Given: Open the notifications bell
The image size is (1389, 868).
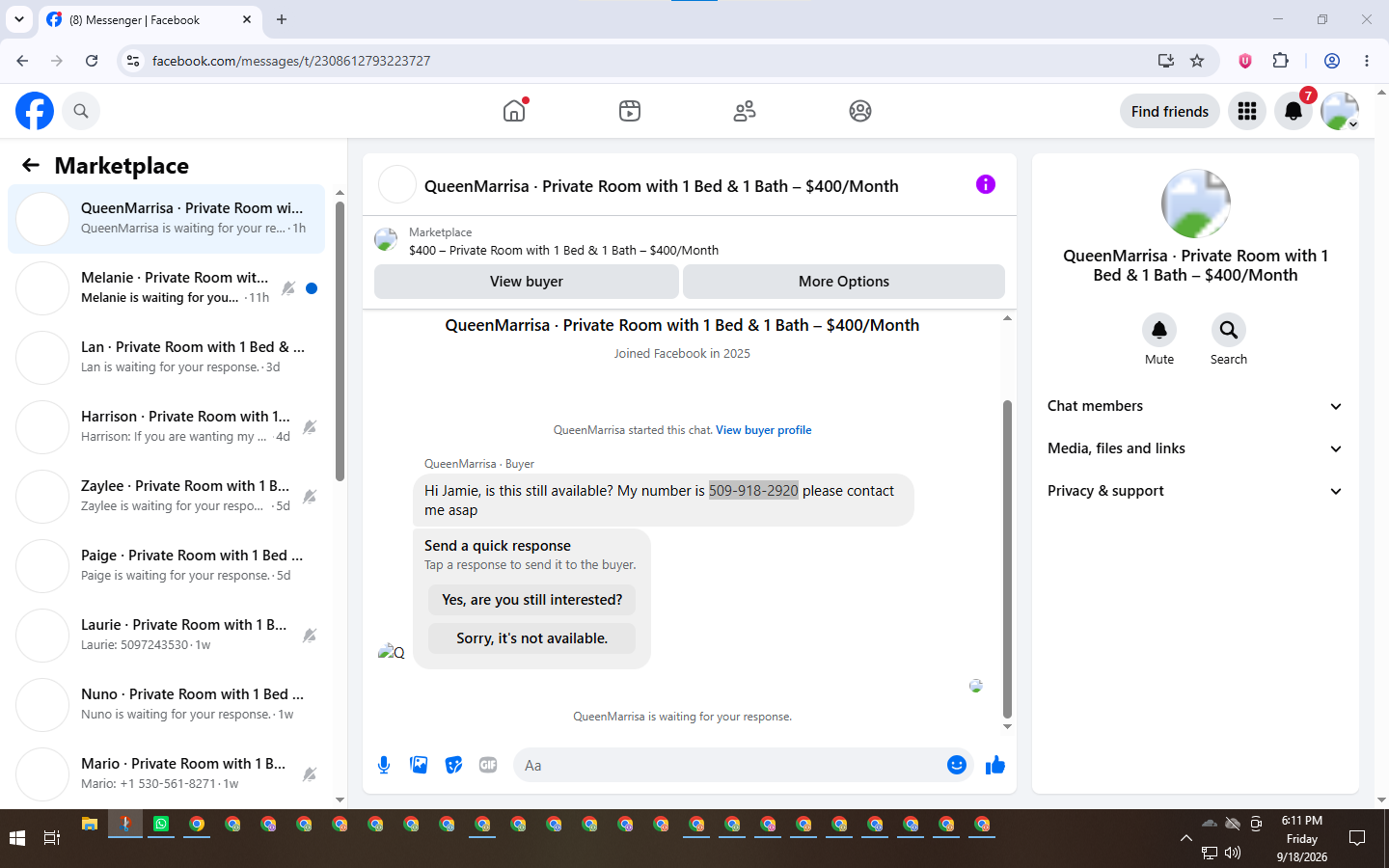Looking at the screenshot, I should coord(1294,111).
